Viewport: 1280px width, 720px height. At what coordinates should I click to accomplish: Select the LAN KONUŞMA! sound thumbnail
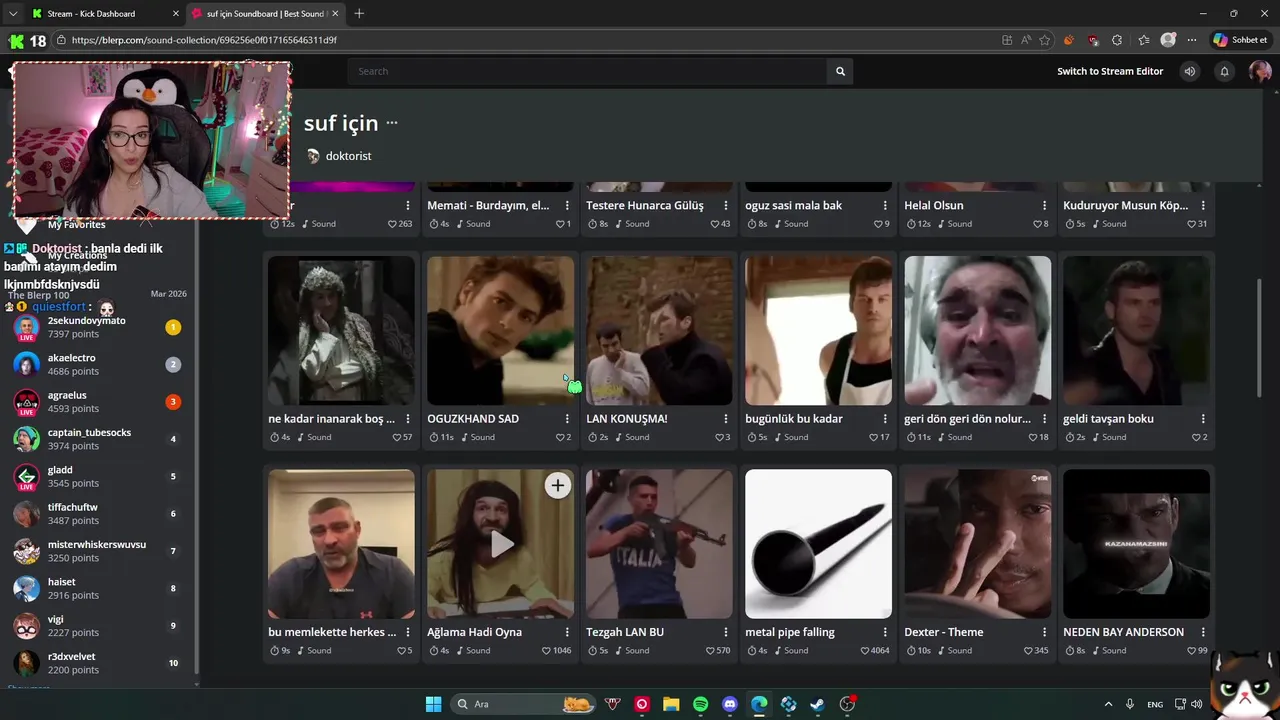(x=659, y=330)
